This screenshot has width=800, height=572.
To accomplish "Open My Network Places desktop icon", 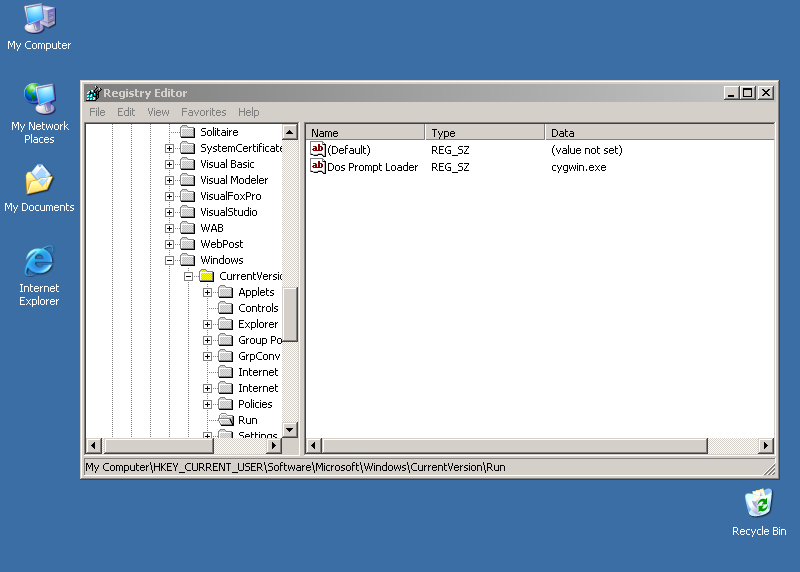I will 39,98.
